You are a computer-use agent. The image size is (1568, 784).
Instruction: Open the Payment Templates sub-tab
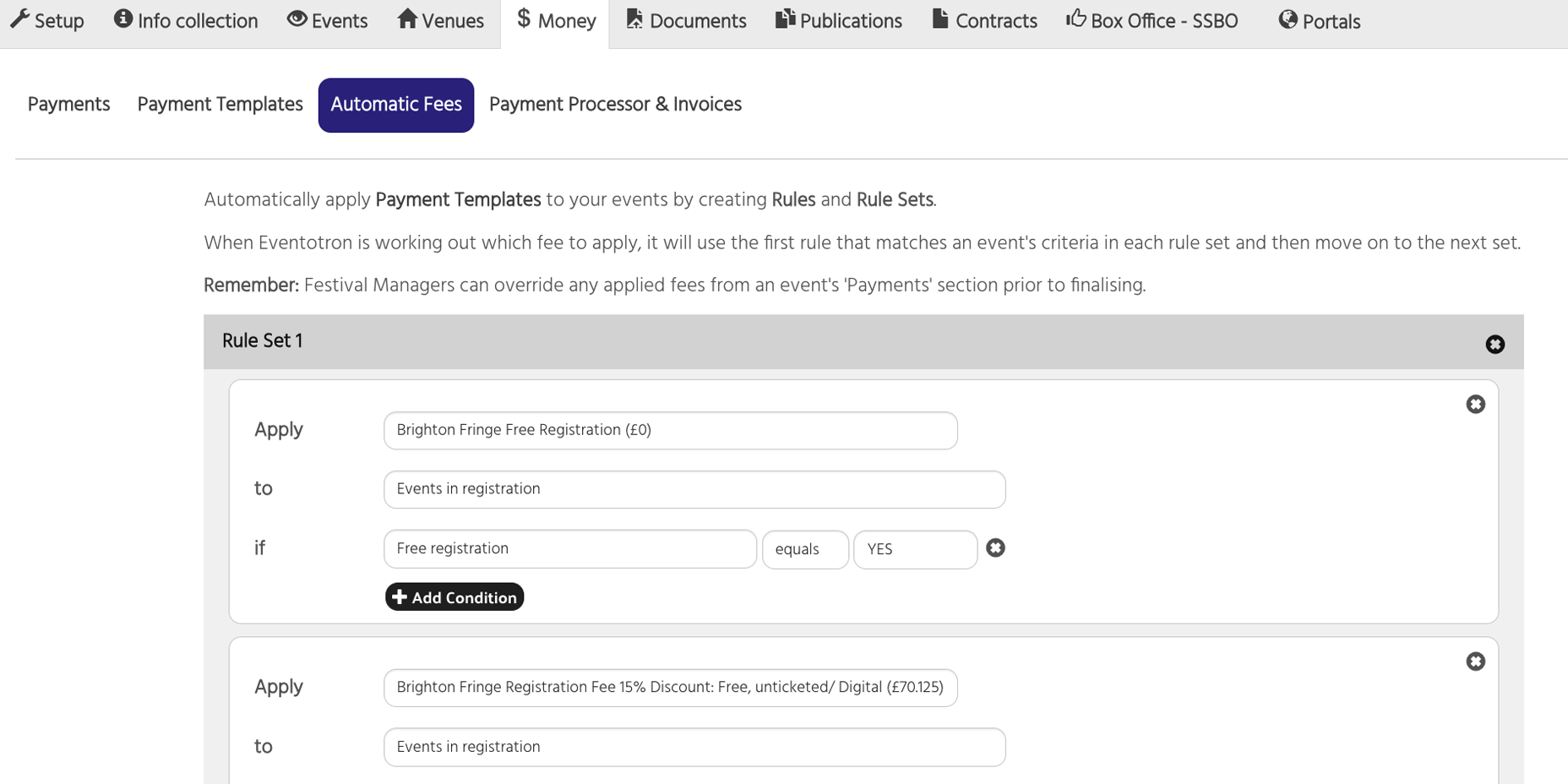[220, 105]
